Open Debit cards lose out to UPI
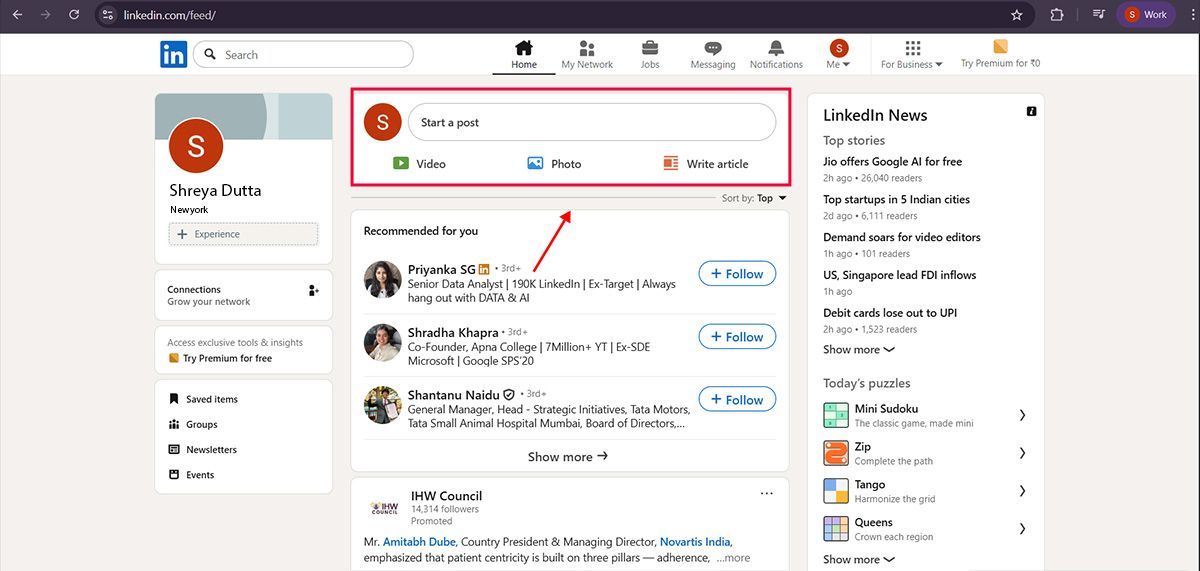 (890, 313)
